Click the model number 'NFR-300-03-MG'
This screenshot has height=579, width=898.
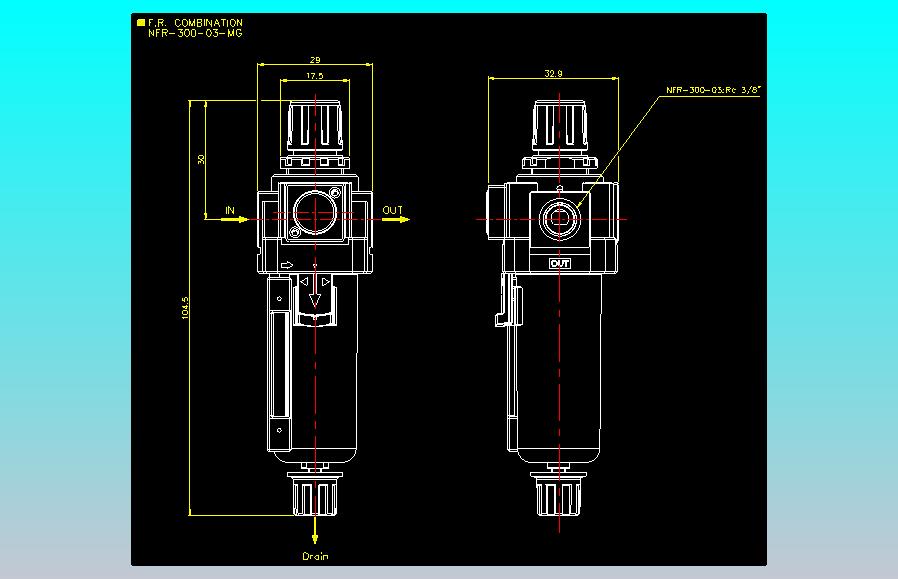(x=195, y=33)
